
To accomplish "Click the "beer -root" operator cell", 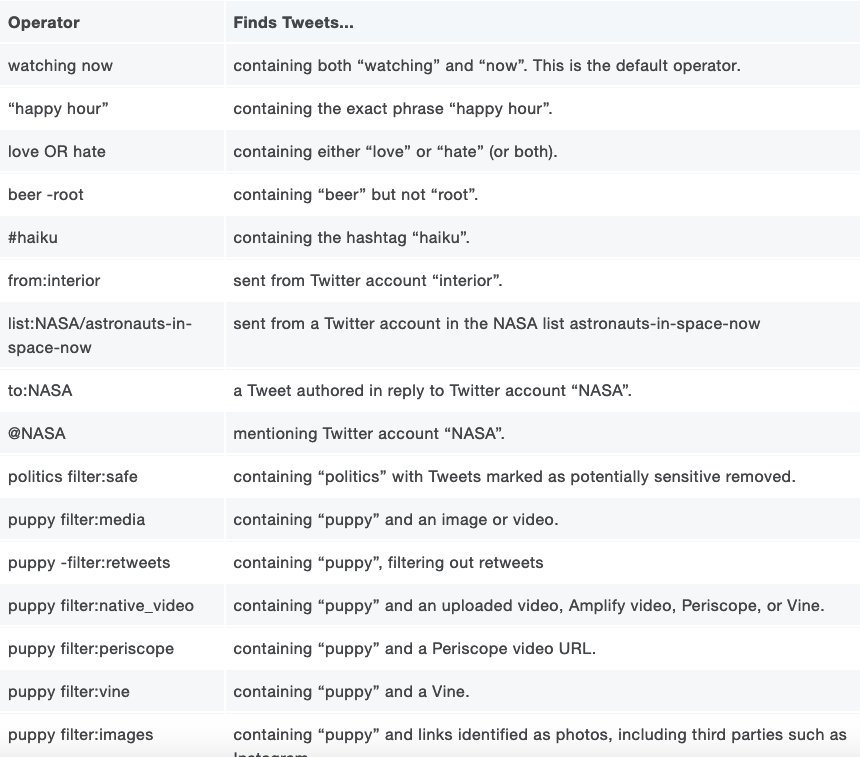I will coord(46,195).
